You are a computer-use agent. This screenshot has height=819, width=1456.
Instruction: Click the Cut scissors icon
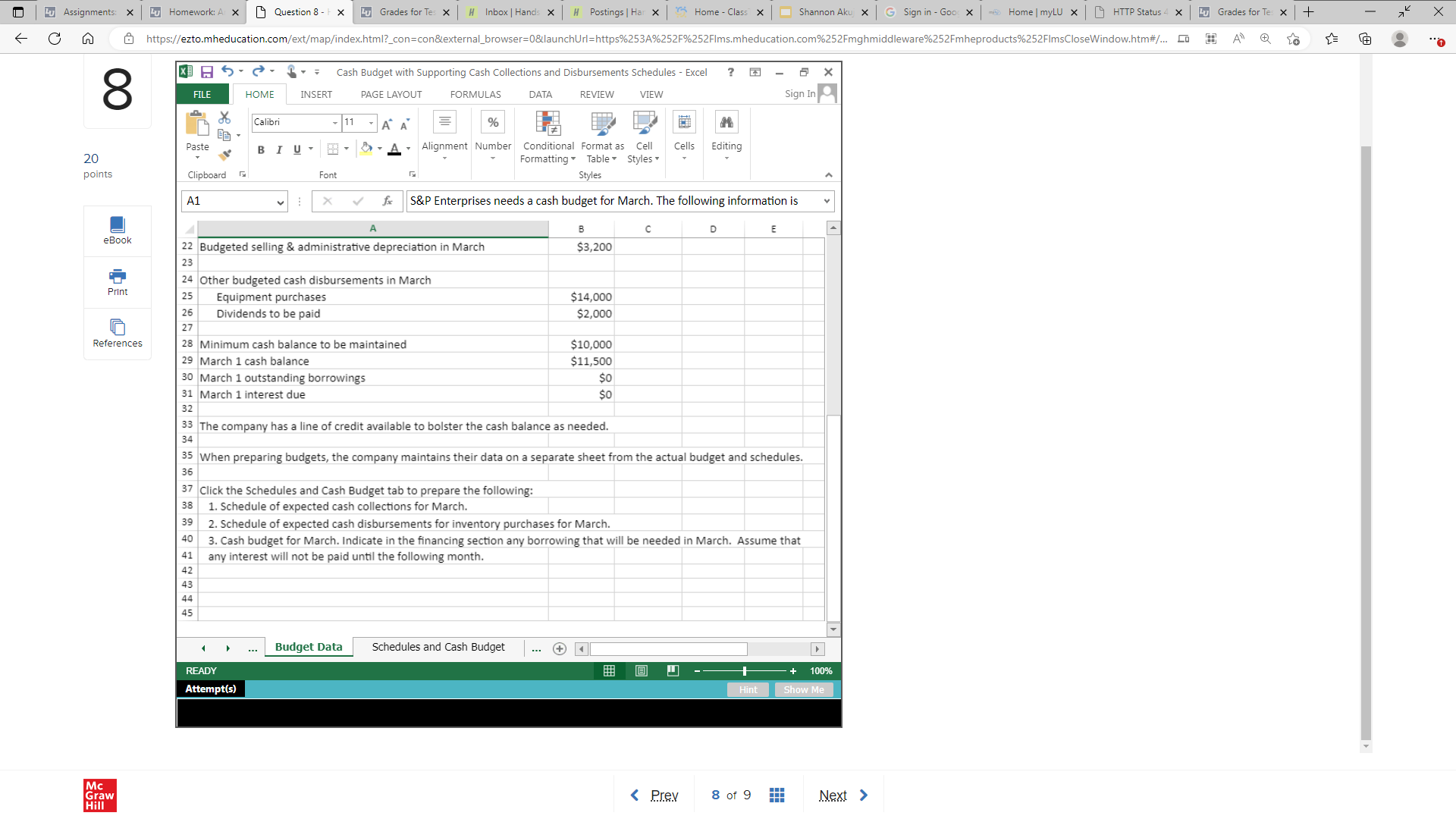224,118
